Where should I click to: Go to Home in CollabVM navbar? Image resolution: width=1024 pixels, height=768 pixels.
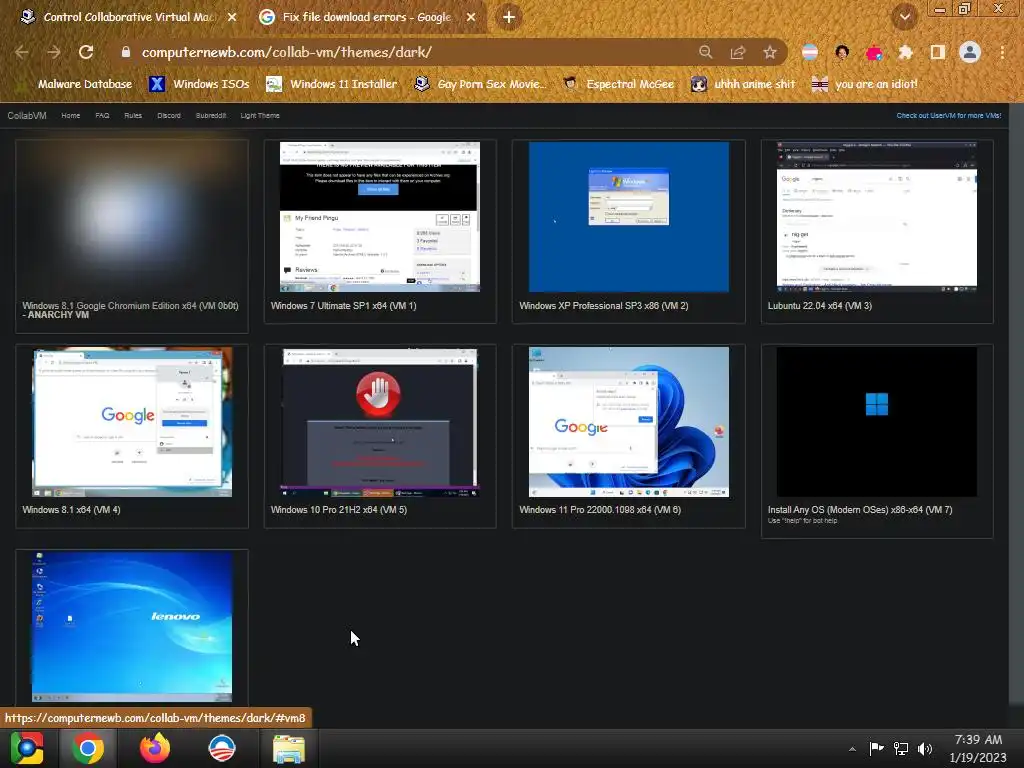click(71, 116)
